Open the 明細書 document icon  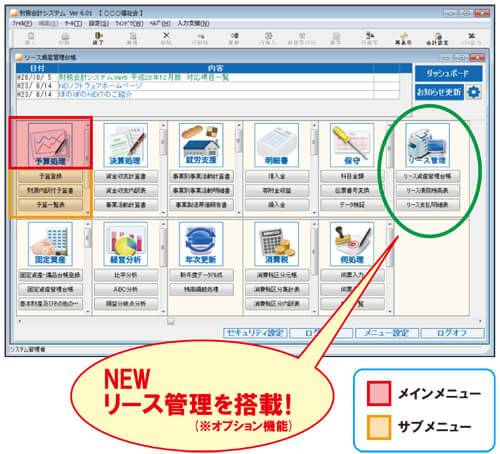[276, 145]
